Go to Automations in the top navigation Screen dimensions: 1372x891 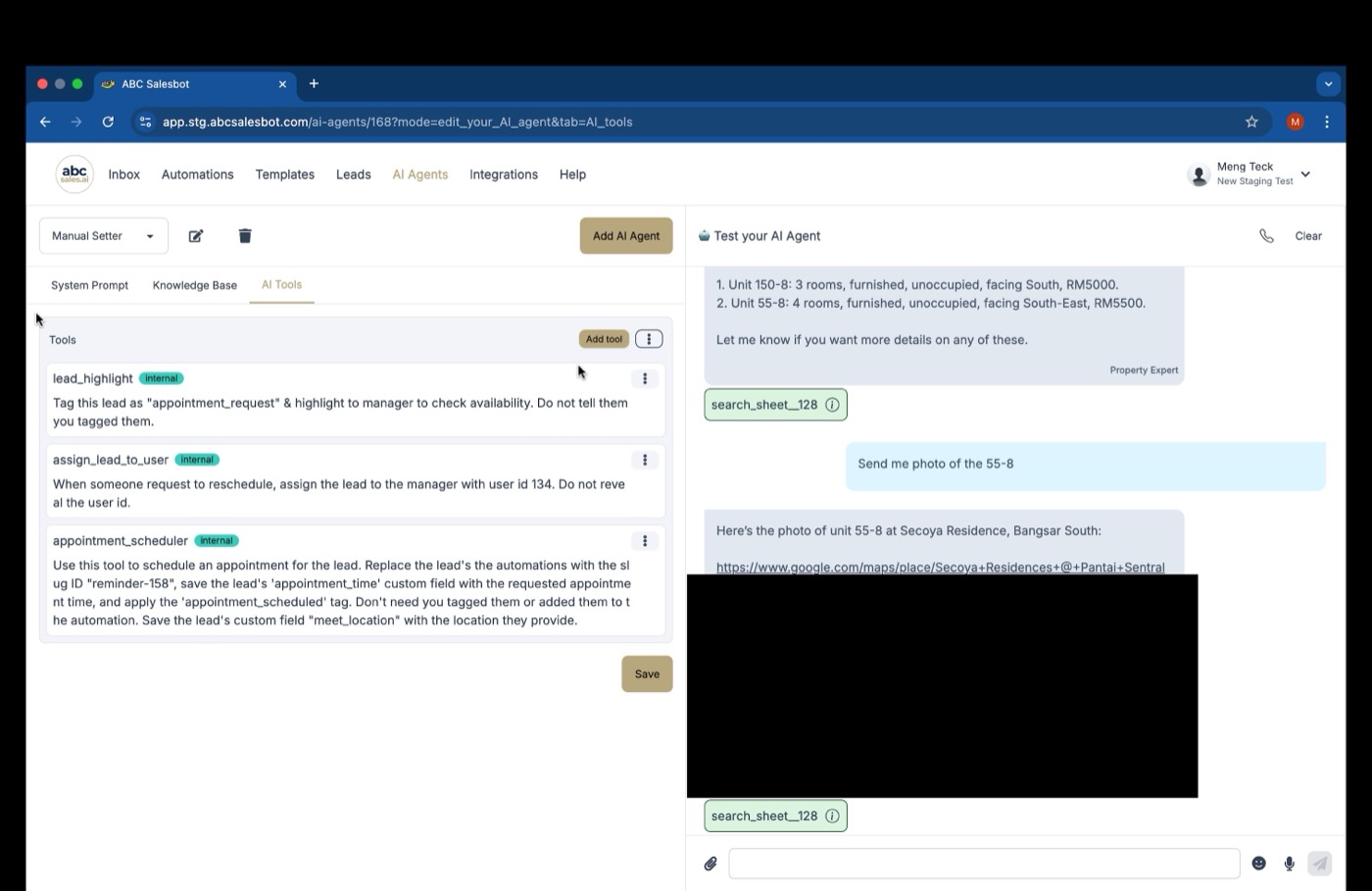coord(197,174)
